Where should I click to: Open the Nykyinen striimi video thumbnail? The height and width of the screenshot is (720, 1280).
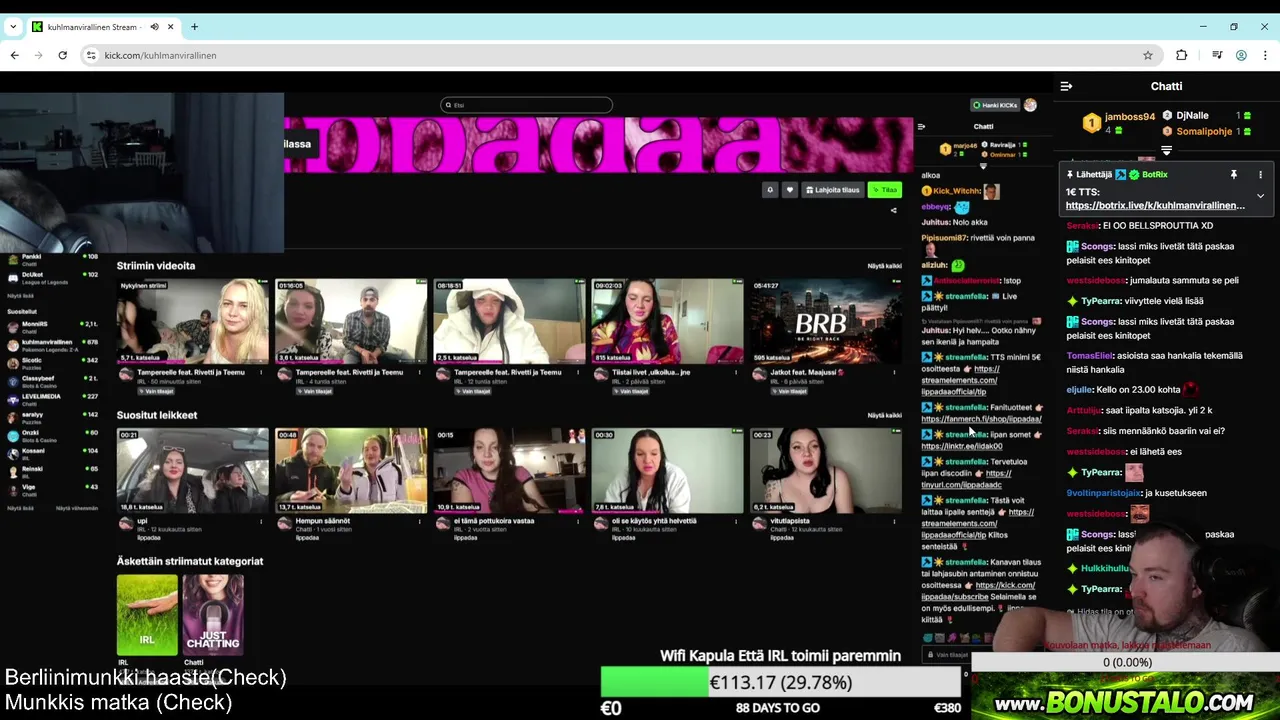point(192,321)
